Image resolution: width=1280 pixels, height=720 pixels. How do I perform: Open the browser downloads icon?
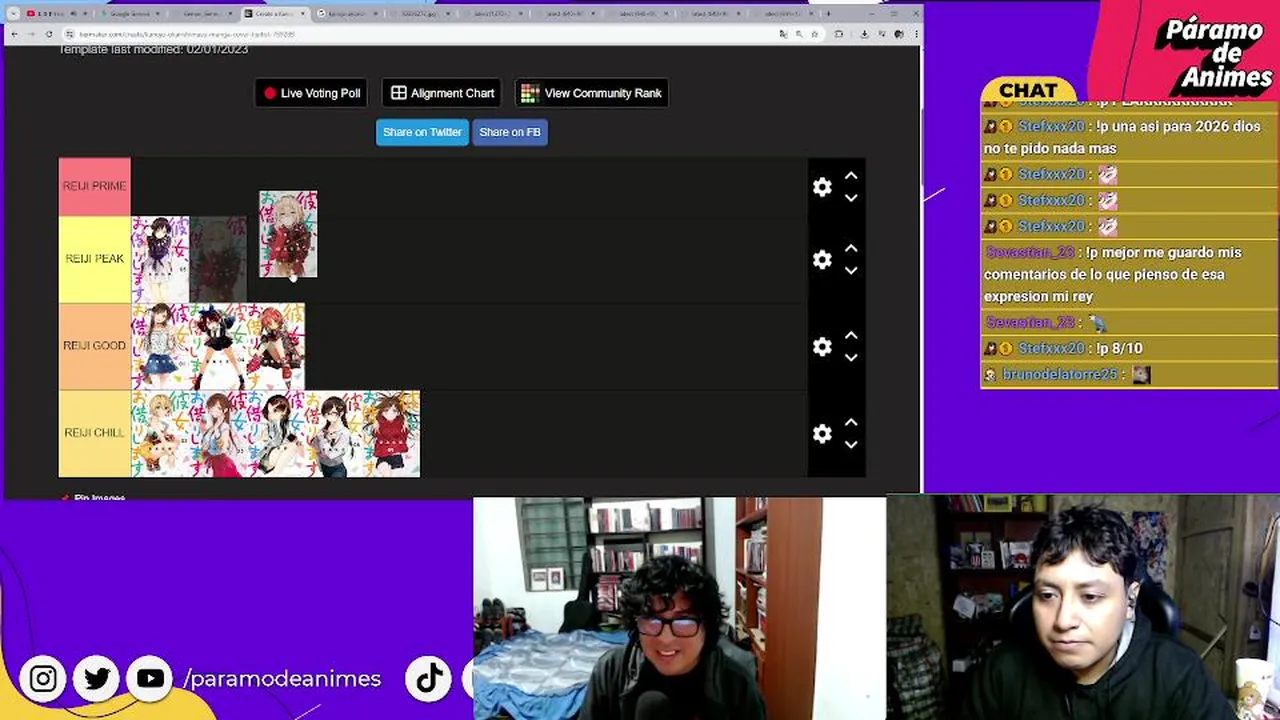click(863, 34)
